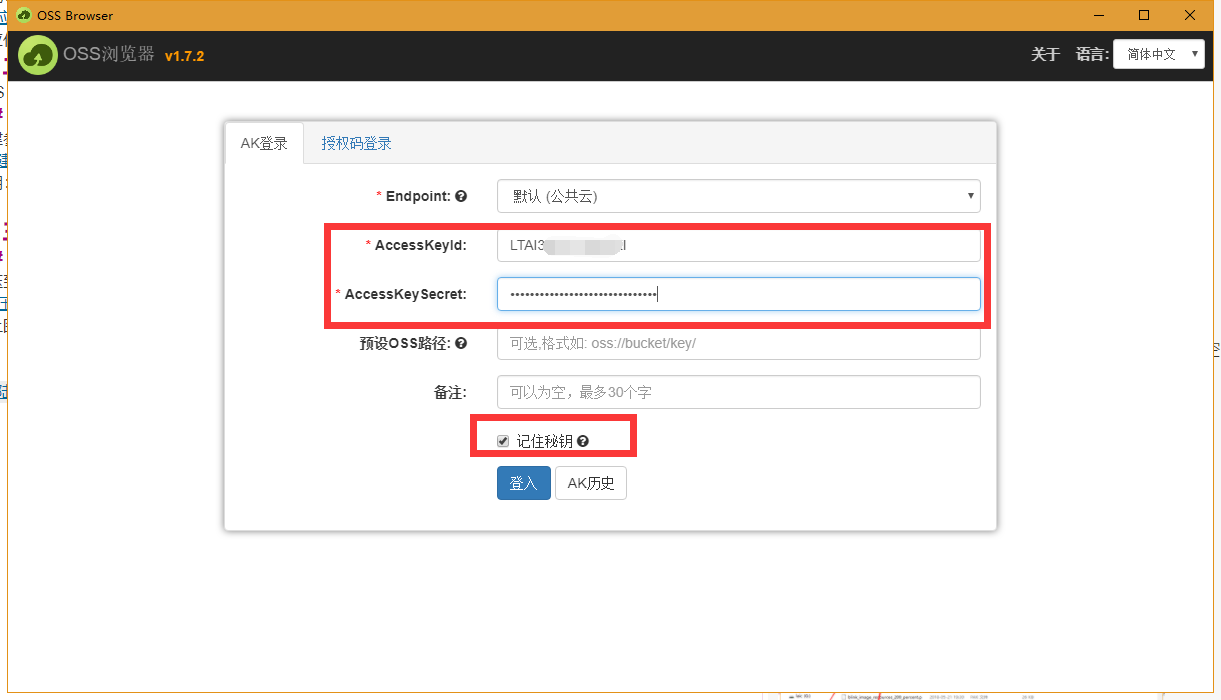Open the AK历史 button
The image size is (1221, 700).
pyautogui.click(x=591, y=483)
